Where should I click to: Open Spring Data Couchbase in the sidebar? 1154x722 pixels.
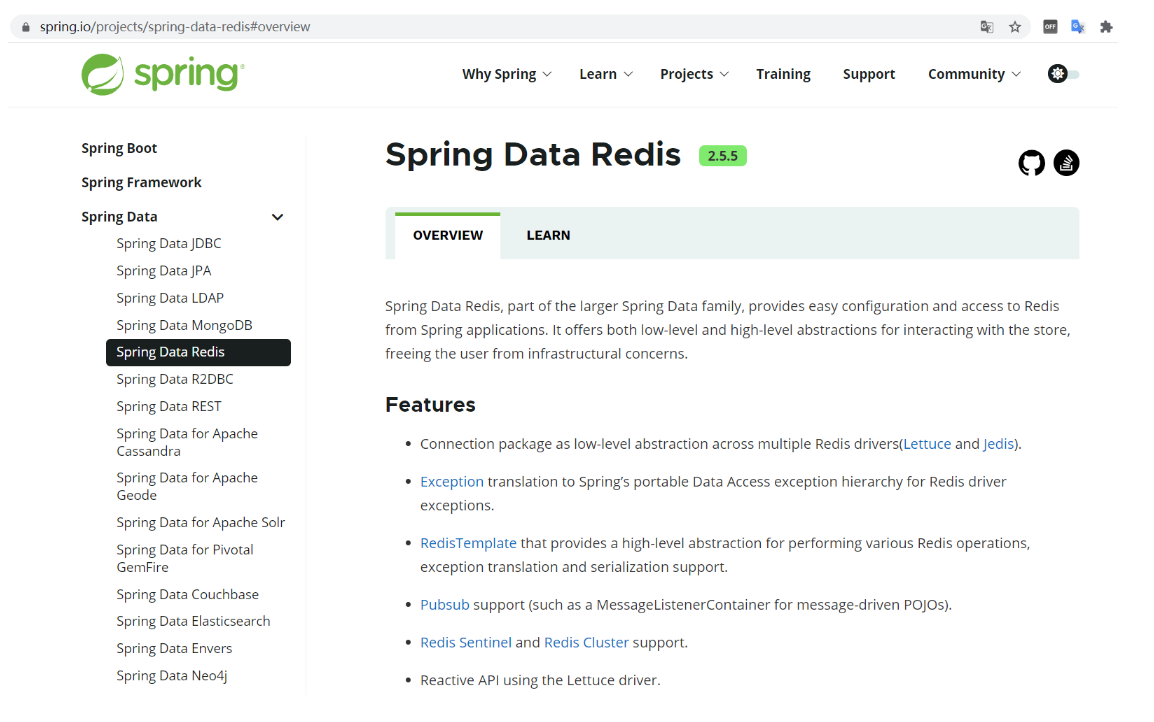pyautogui.click(x=188, y=595)
